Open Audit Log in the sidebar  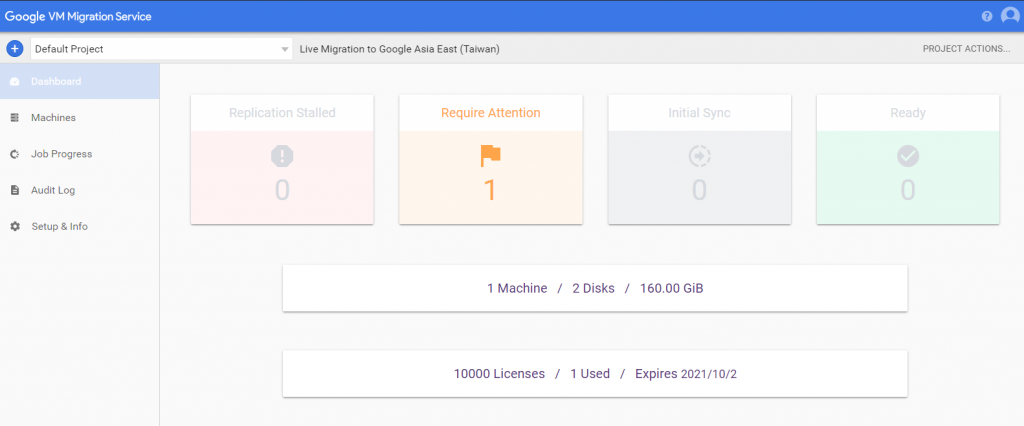tap(80, 190)
